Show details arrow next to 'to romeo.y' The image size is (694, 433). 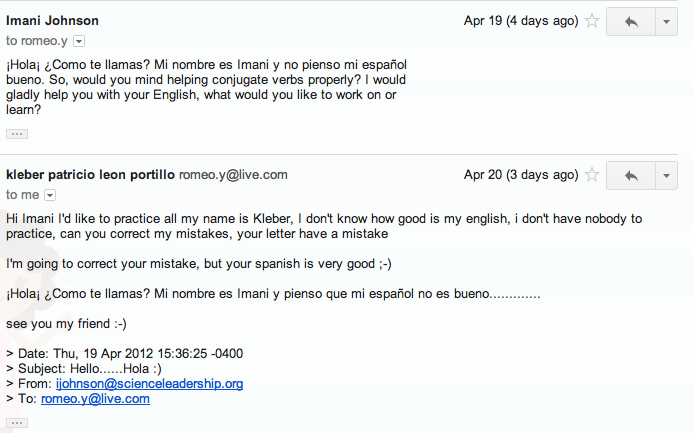point(79,41)
